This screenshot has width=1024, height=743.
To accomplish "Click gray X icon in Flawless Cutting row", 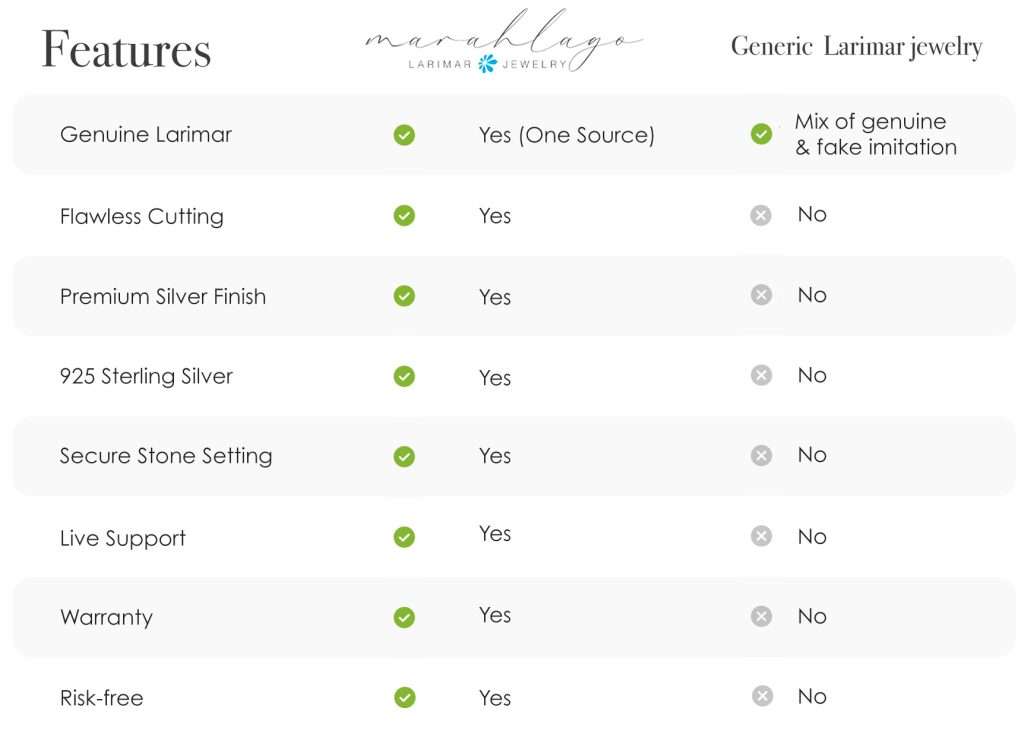I will point(761,215).
